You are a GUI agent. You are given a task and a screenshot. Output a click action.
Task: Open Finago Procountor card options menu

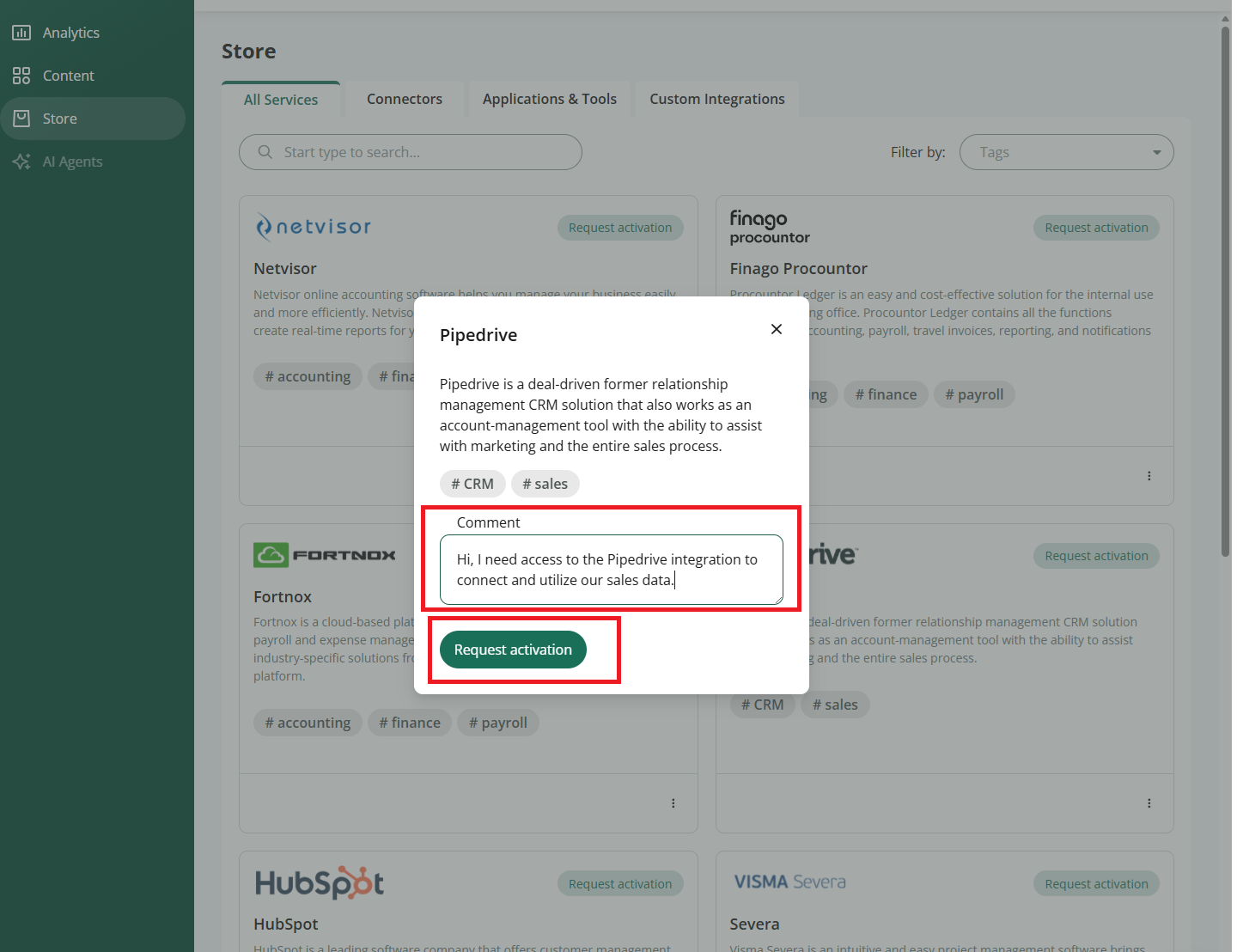point(1149,476)
